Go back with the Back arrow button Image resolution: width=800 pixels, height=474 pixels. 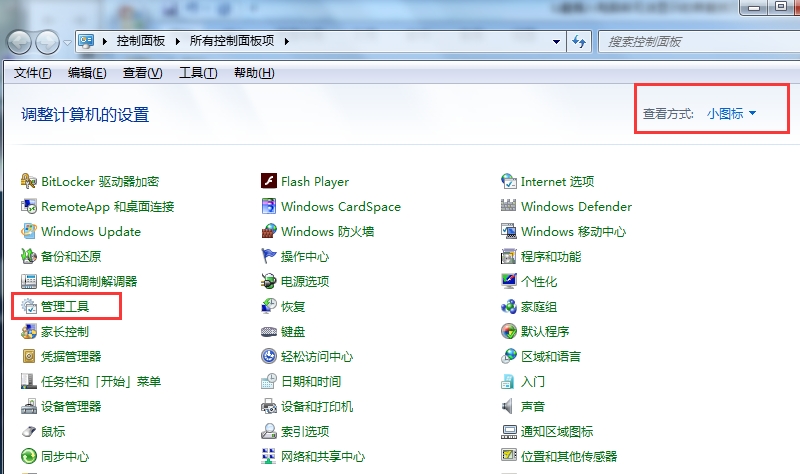point(20,42)
